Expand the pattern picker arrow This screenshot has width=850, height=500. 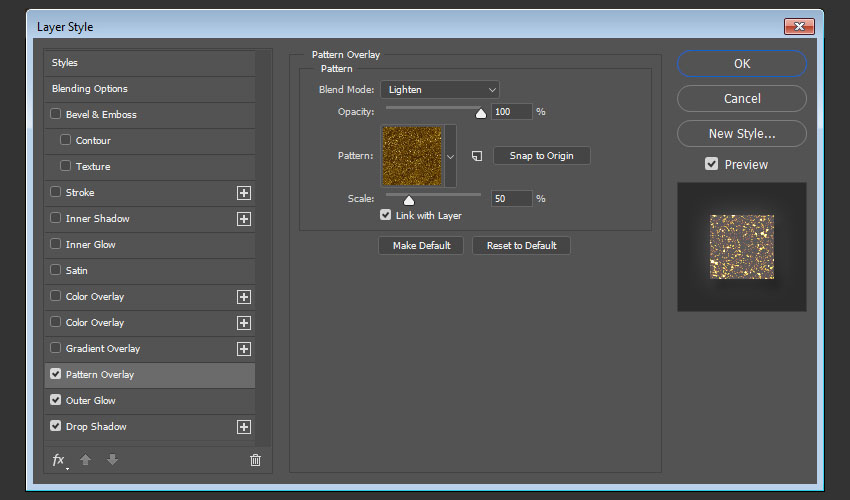point(450,156)
